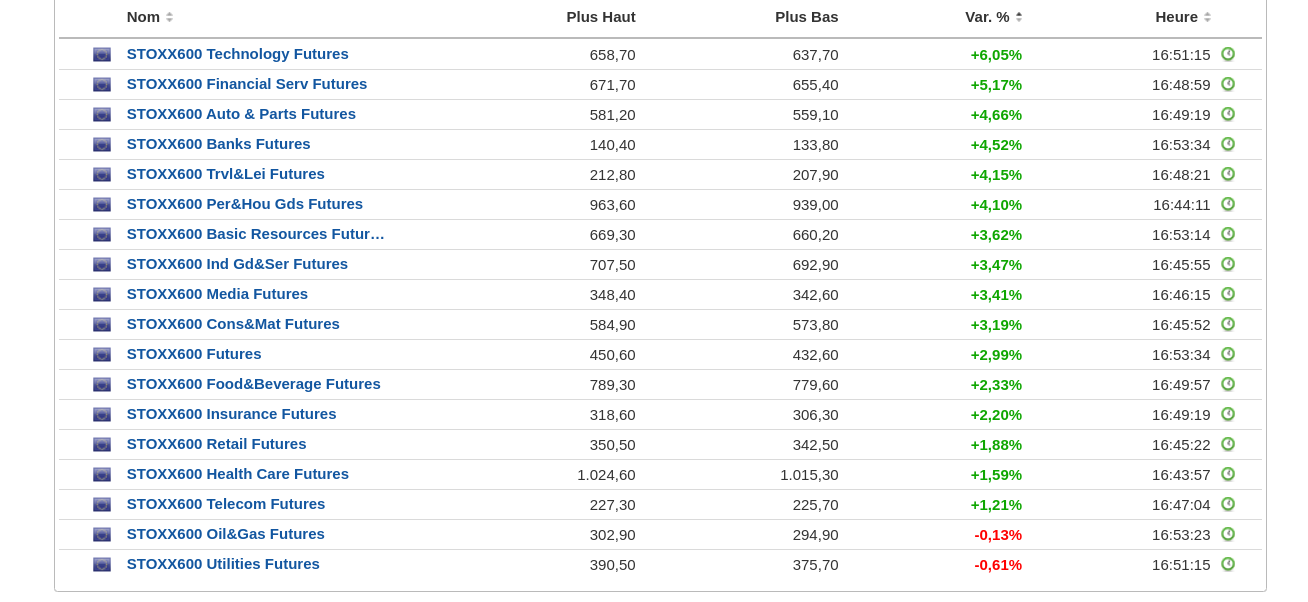Click the Plus Haut column header

coord(600,17)
